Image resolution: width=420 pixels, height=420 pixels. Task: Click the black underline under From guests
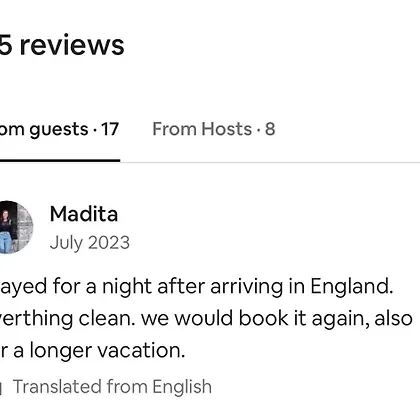(x=60, y=161)
